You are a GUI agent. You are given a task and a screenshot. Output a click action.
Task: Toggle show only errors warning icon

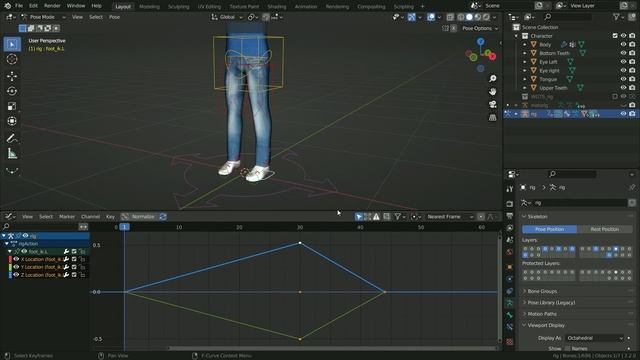pyautogui.click(x=376, y=217)
